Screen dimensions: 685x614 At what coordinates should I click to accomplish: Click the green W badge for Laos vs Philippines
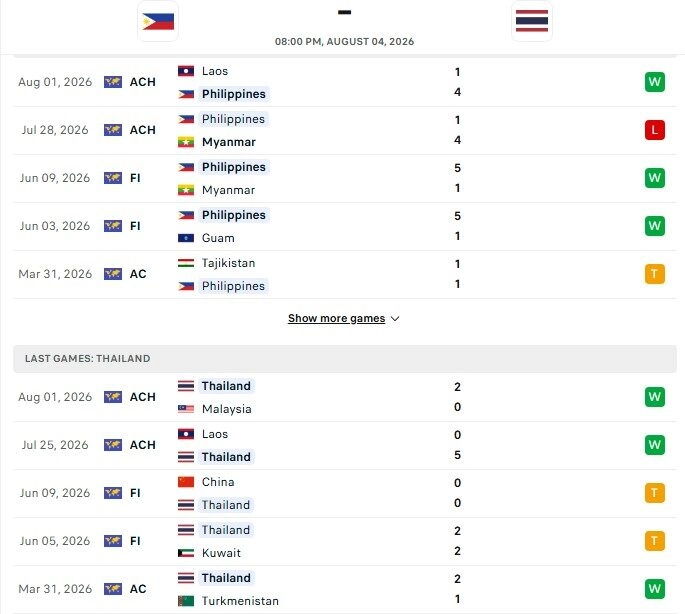(654, 82)
